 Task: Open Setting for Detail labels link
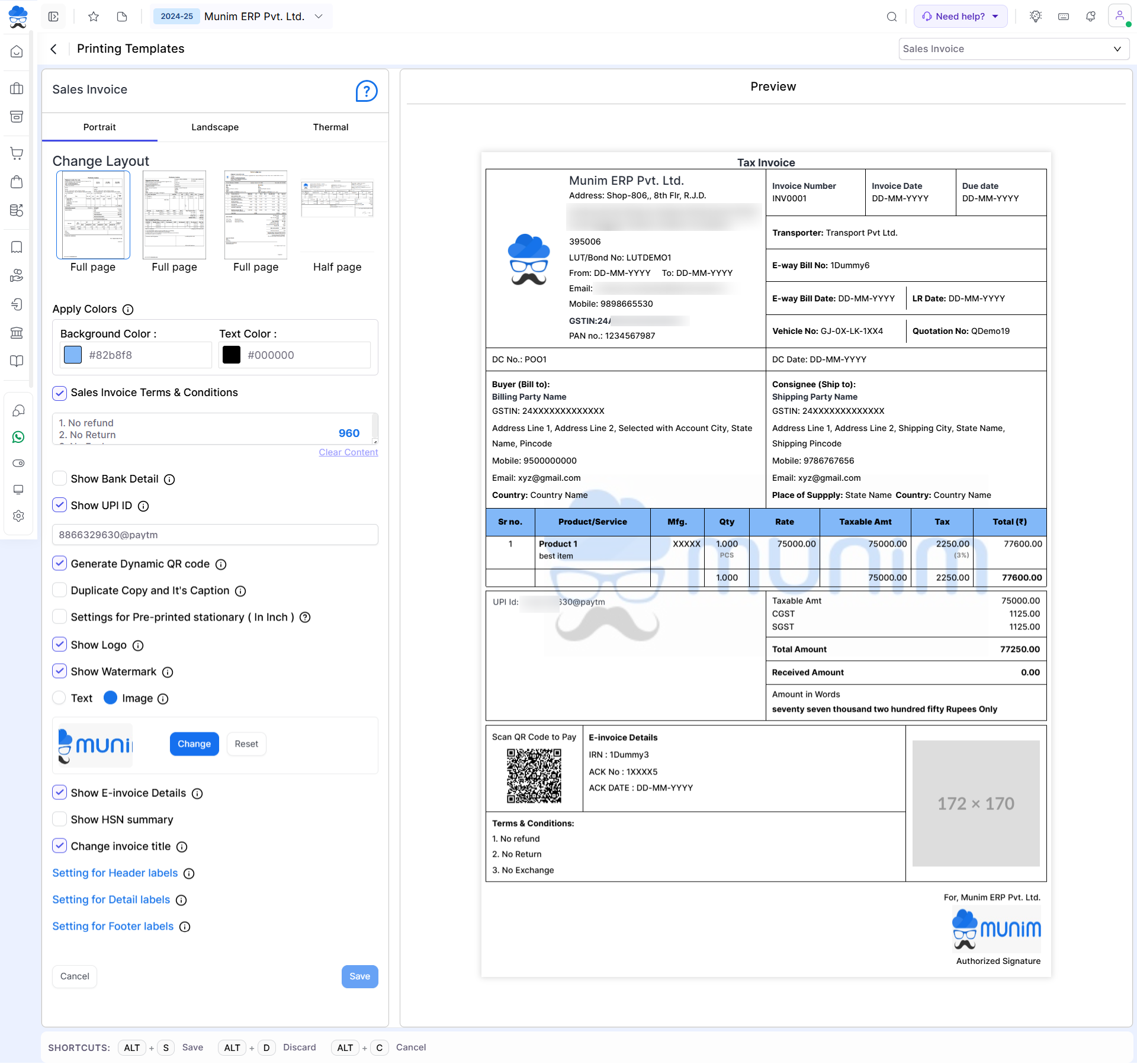tap(111, 900)
